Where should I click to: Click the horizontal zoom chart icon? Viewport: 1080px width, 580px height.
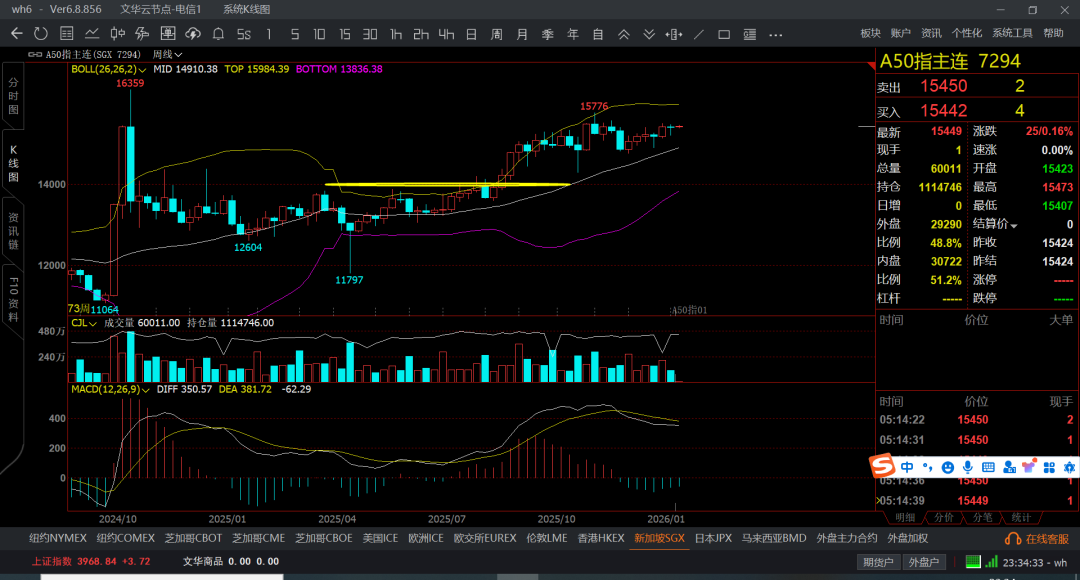(674, 34)
